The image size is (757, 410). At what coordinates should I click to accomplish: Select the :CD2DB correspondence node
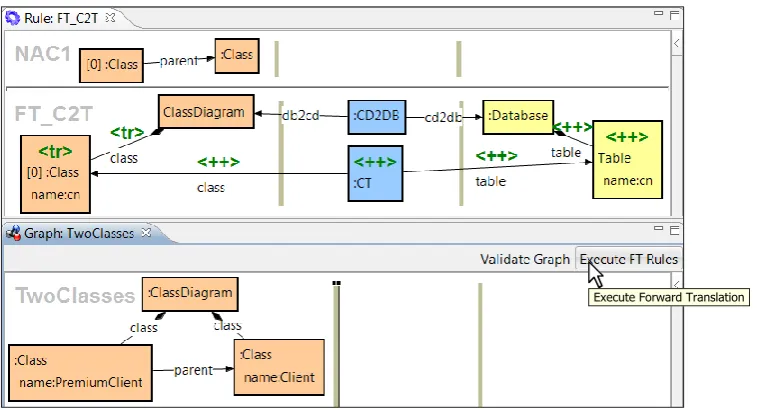[377, 117]
